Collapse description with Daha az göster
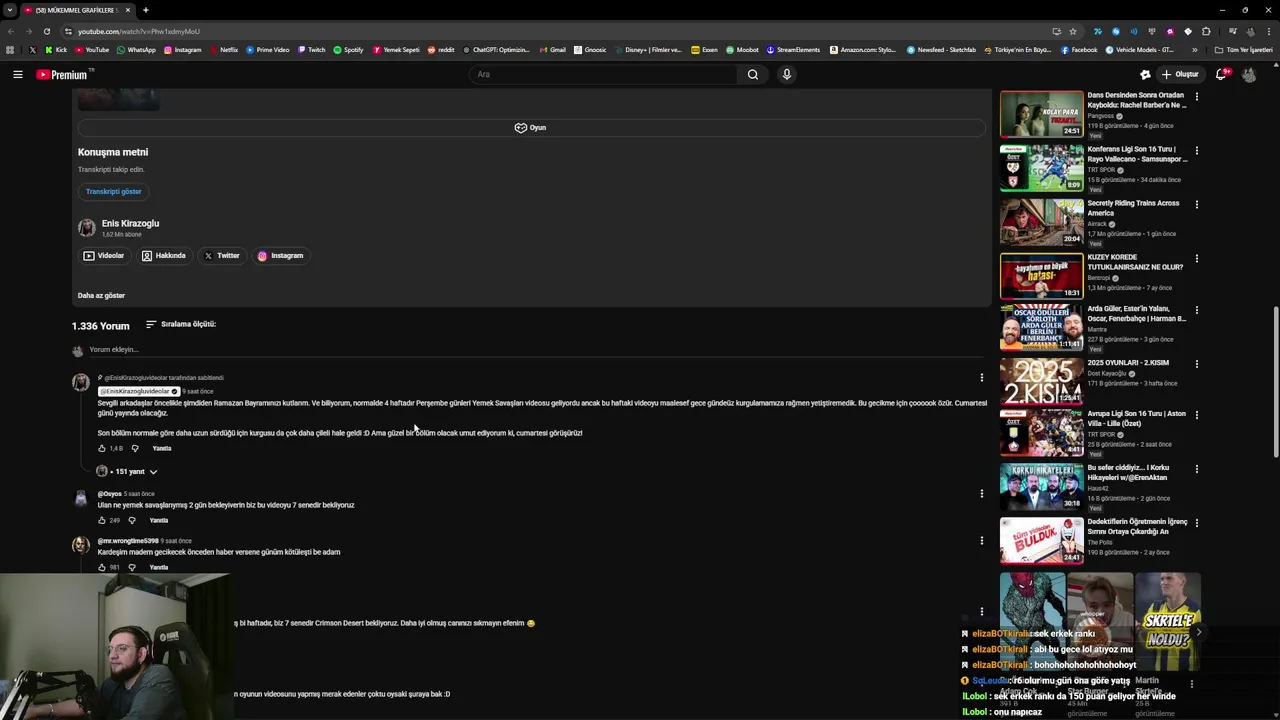1280x720 pixels. coord(101,296)
